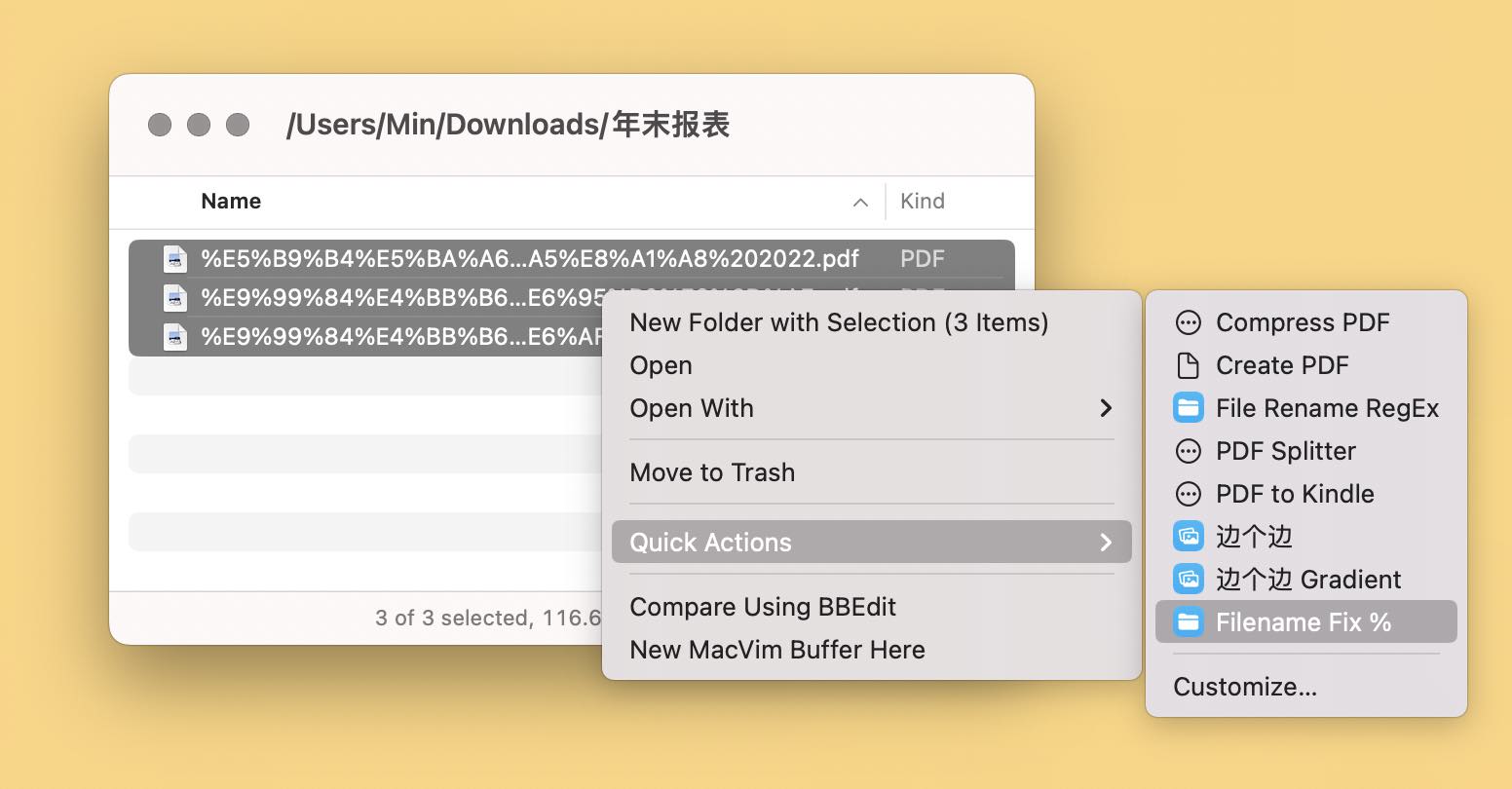Click PDF file icon of 202022.pdf row
The image size is (1512, 789).
(x=175, y=259)
